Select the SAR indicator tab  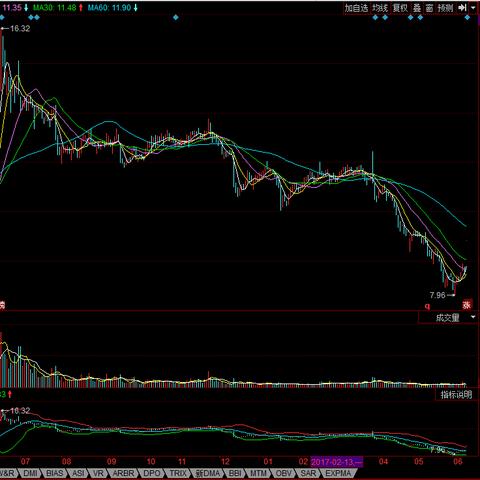coord(308,473)
